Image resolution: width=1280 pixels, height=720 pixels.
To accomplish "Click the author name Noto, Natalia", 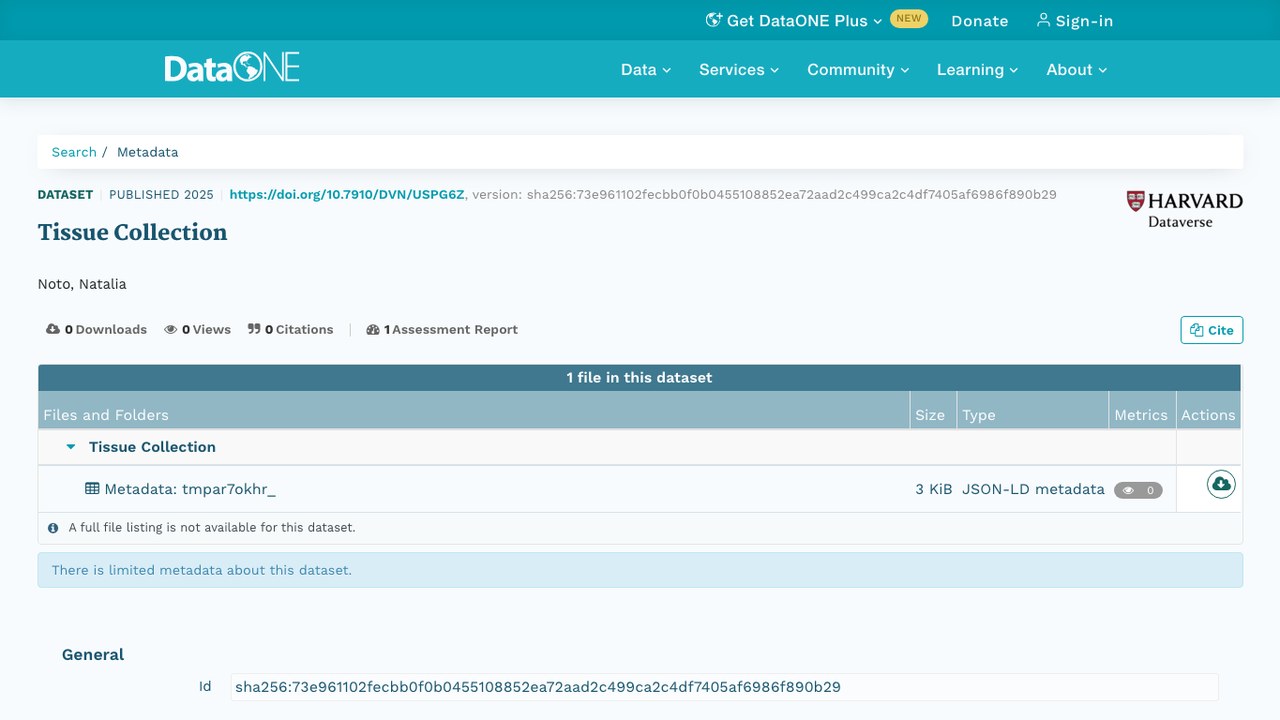I will 82,284.
